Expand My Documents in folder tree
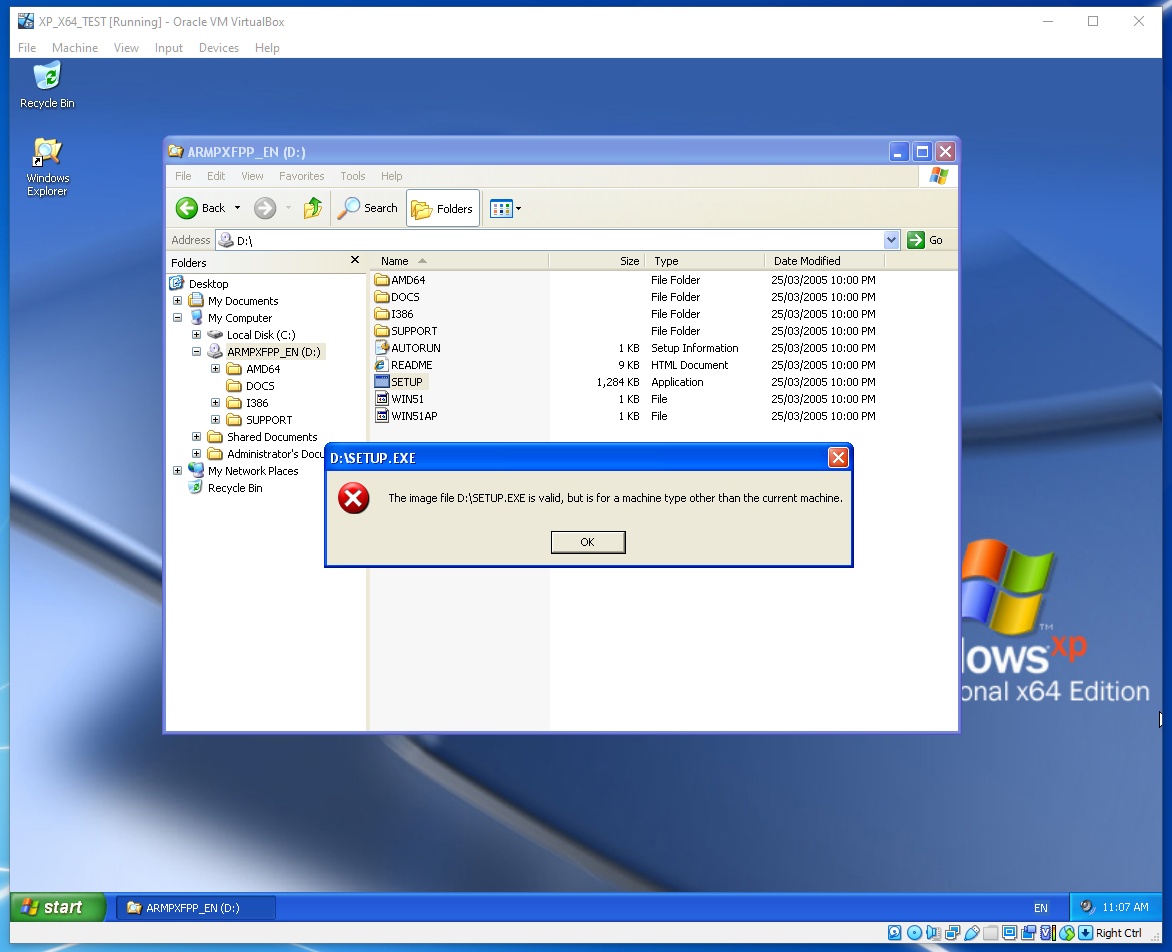This screenshot has width=1172, height=952. (177, 300)
